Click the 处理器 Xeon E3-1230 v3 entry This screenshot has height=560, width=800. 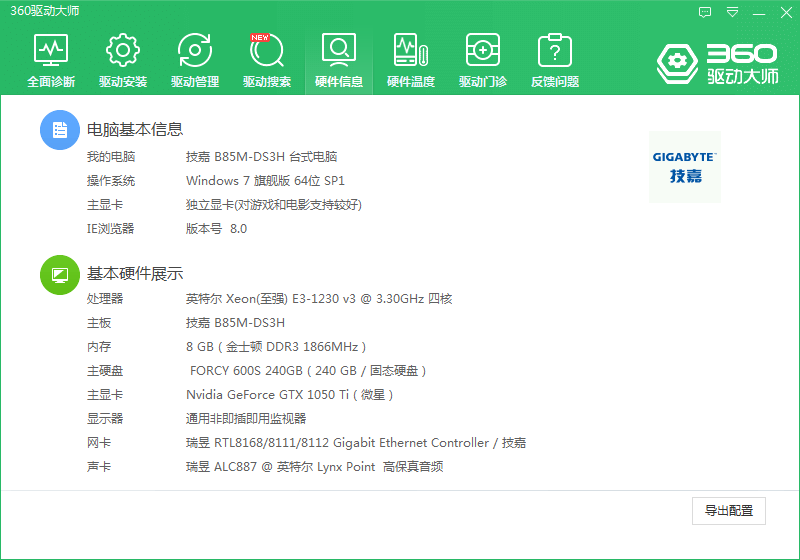pyautogui.click(x=319, y=299)
